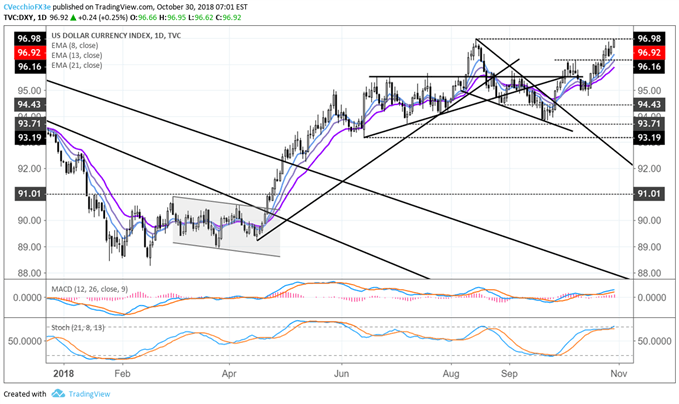Select the 91.01 price label on left axis
679x404 pixels.
tap(30, 194)
